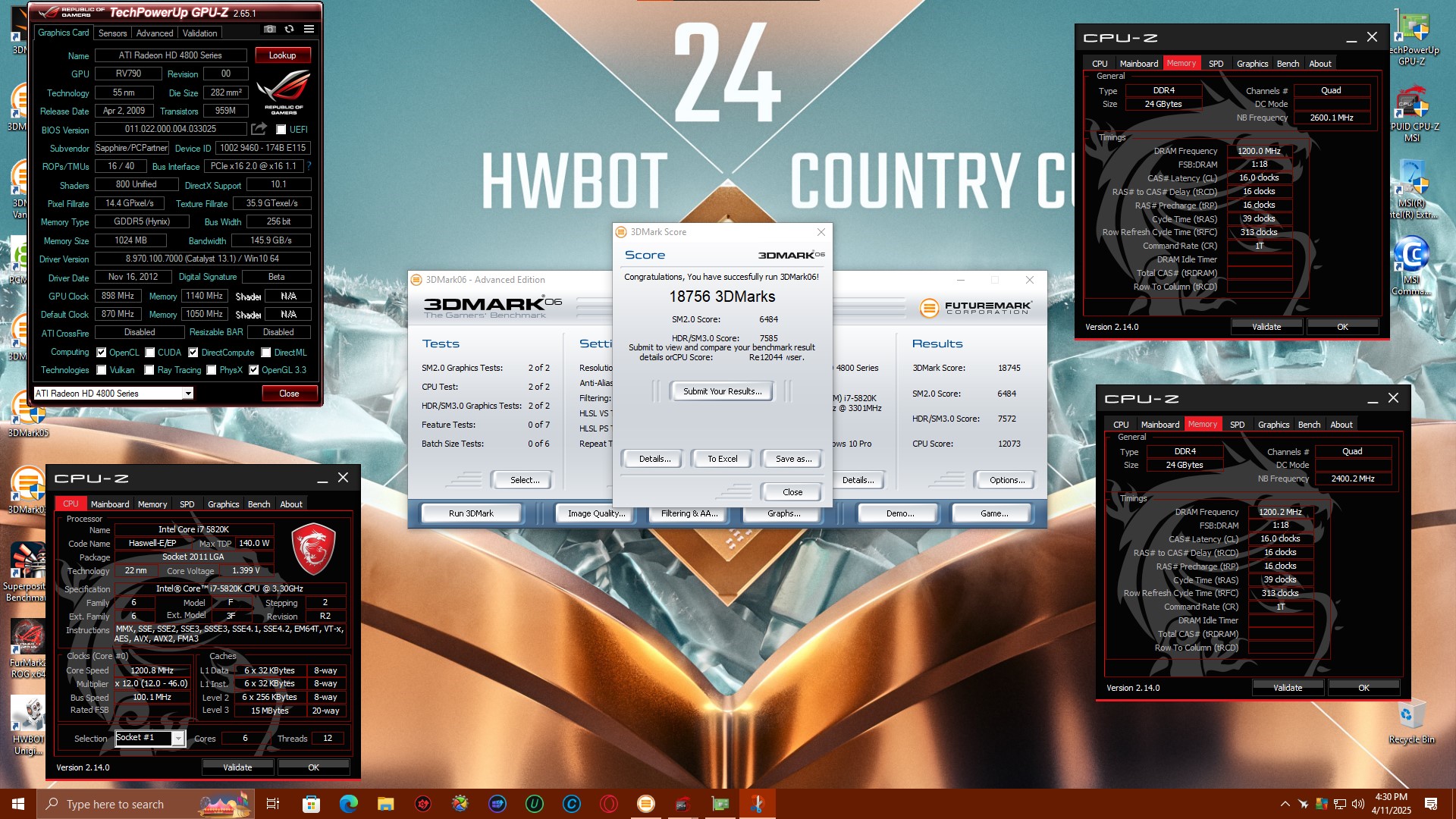Open TechPowerUp GPU-Z desktop shortcut
Image resolution: width=1456 pixels, height=819 pixels.
[x=1413, y=38]
